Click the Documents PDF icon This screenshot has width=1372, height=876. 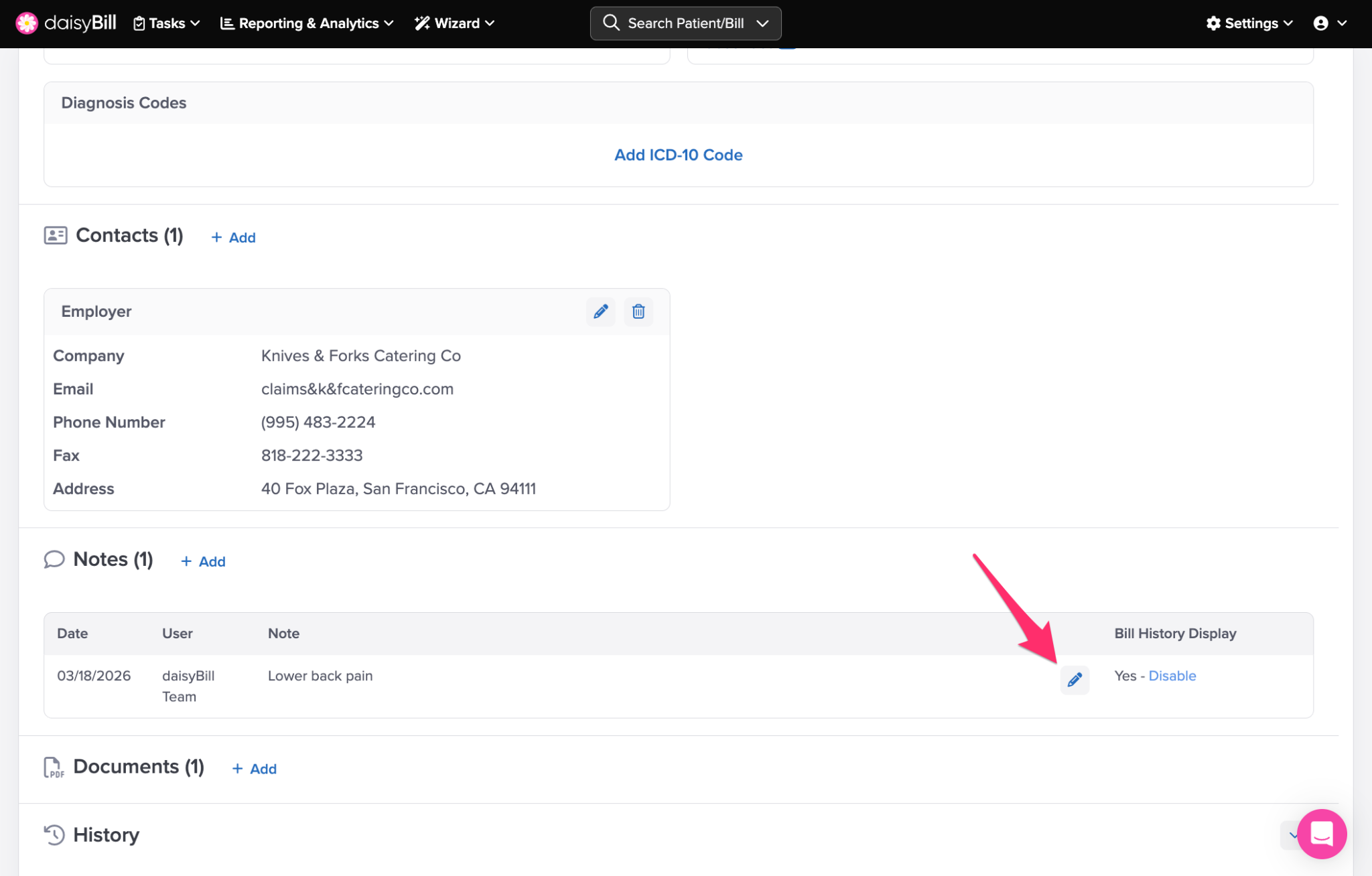54,767
